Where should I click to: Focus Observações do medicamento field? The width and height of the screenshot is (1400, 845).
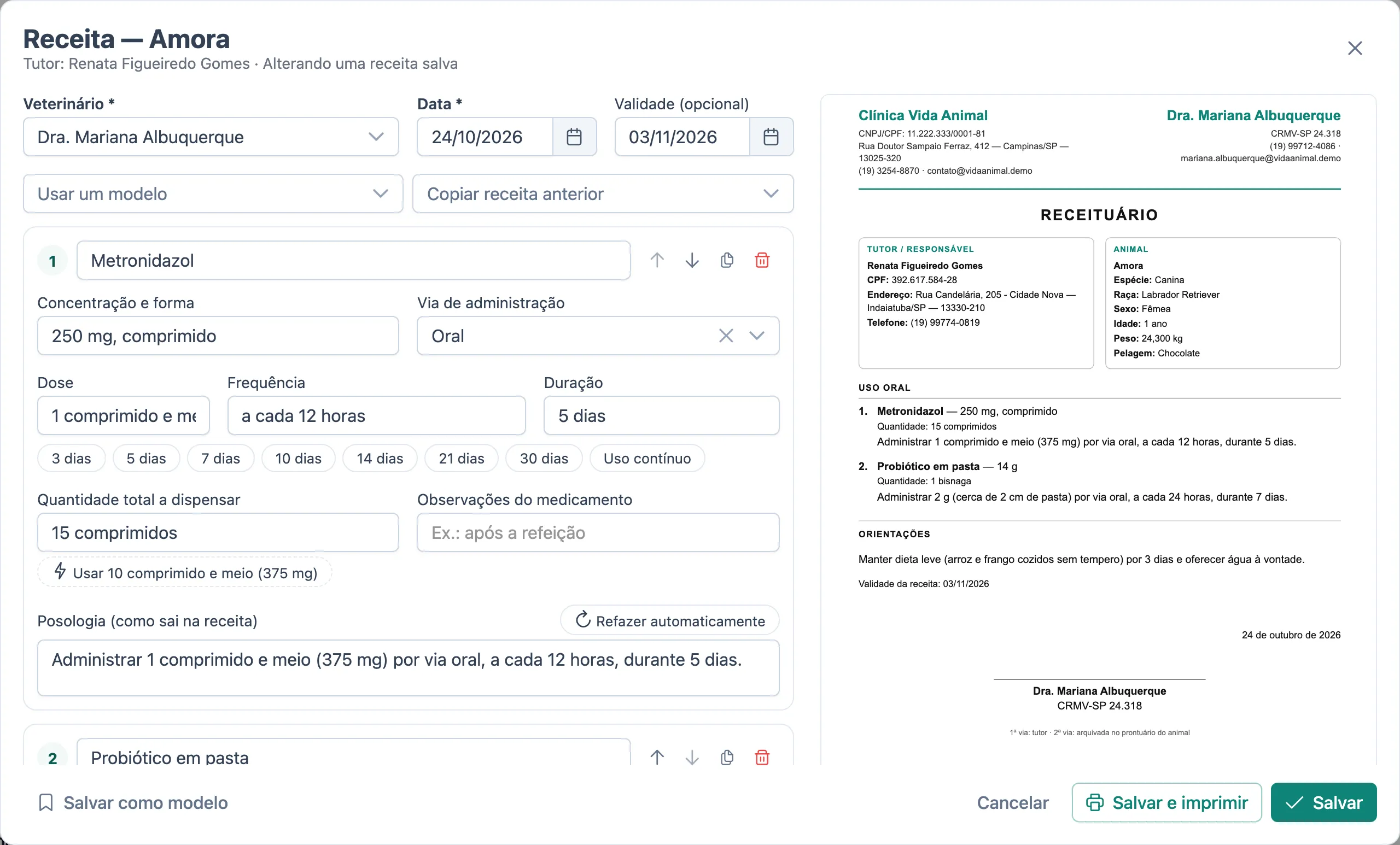(598, 532)
